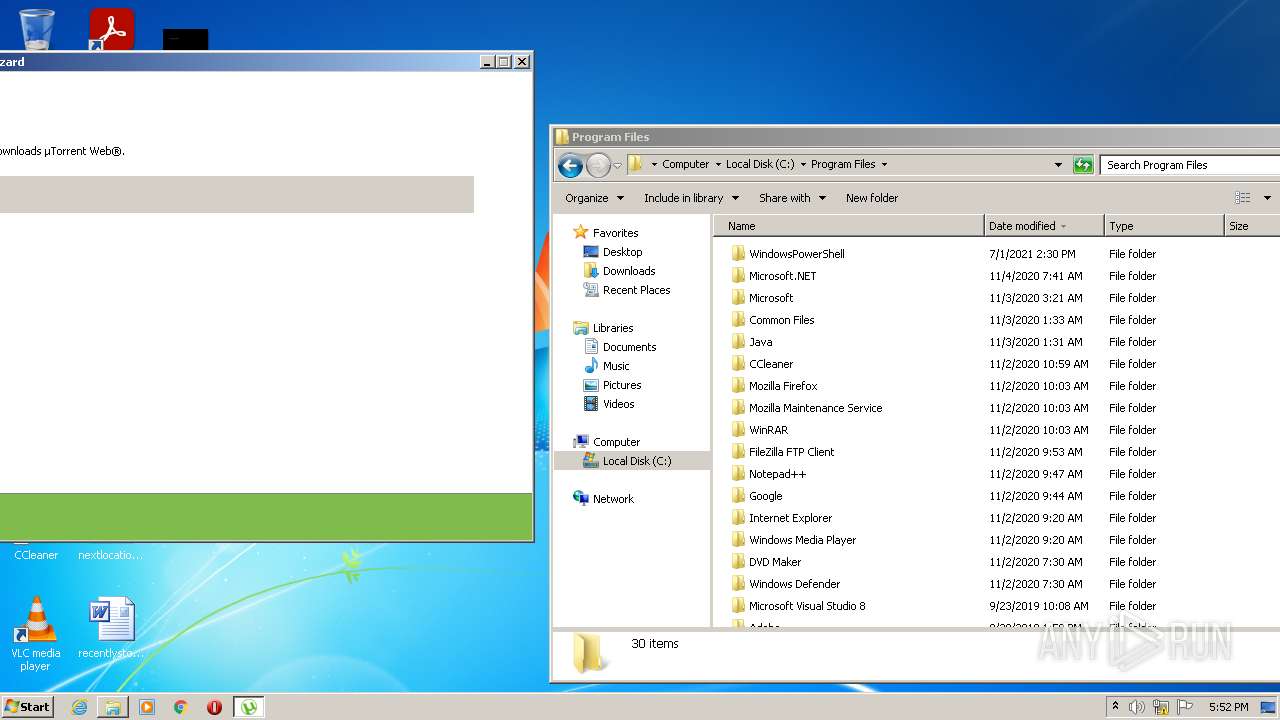This screenshot has width=1280, height=720.
Task: Select Network in navigation pane
Action: point(613,499)
